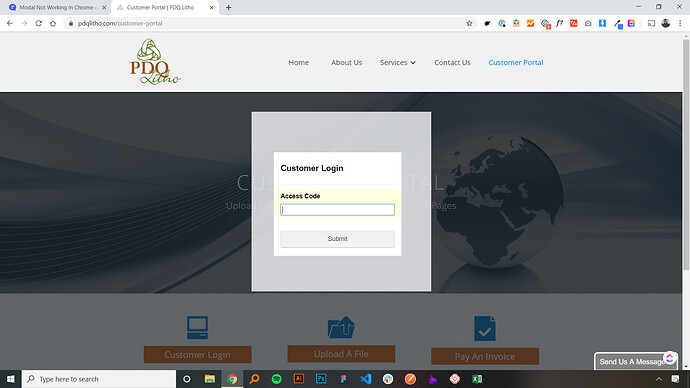Show hidden system tray icons chevron
This screenshot has width=690, height=388.
coord(659,379)
